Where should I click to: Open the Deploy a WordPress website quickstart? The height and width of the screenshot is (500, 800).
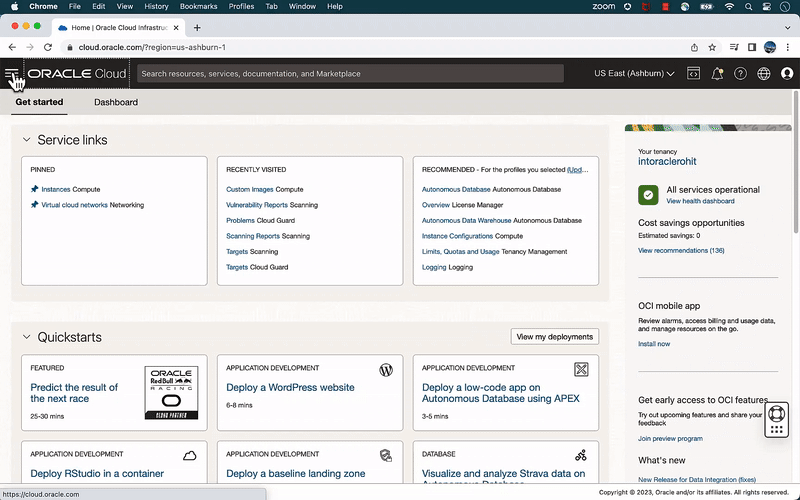[x=290, y=387]
